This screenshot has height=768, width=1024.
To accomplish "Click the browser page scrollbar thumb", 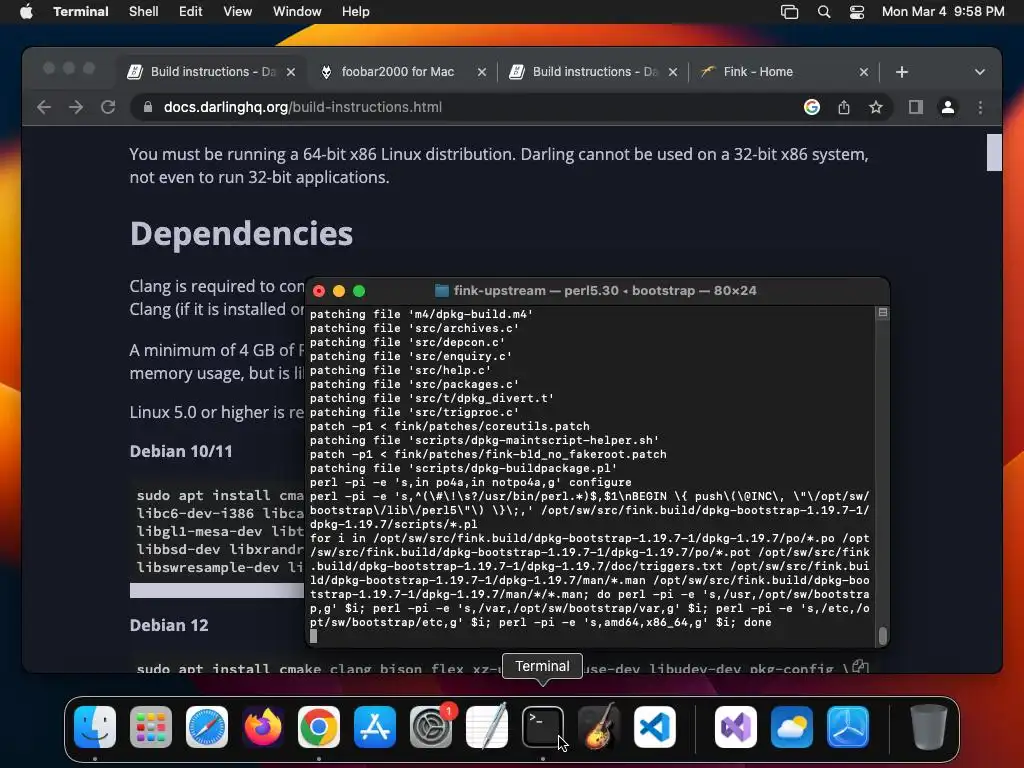I will [994, 152].
